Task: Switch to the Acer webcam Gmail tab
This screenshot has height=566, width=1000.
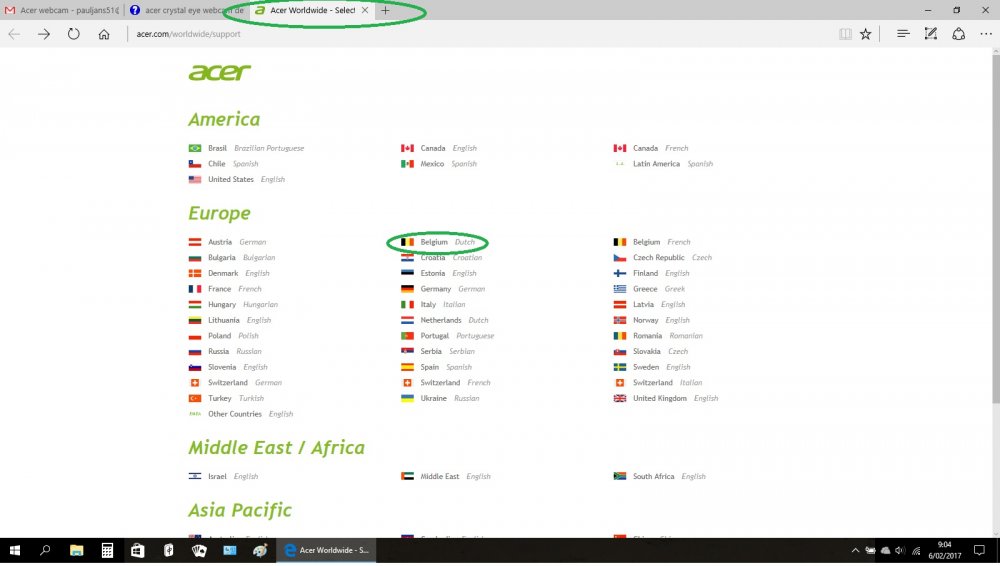Action: 62,10
